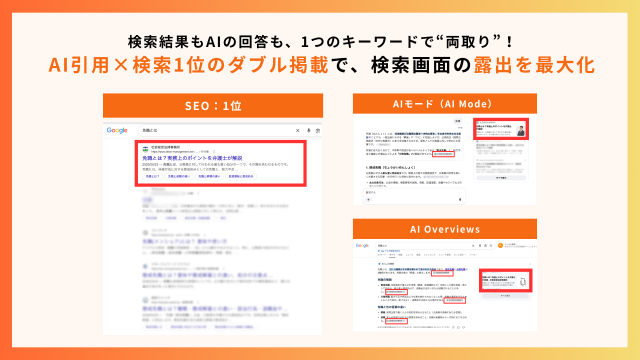Click the favicon of the first search result
The height and width of the screenshot is (360, 640).
click(x=145, y=149)
